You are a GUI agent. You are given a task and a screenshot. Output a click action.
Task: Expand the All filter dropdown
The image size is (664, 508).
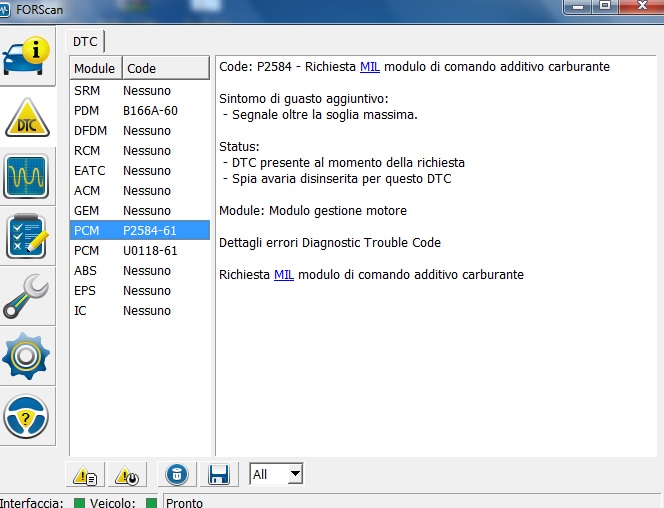coord(293,474)
